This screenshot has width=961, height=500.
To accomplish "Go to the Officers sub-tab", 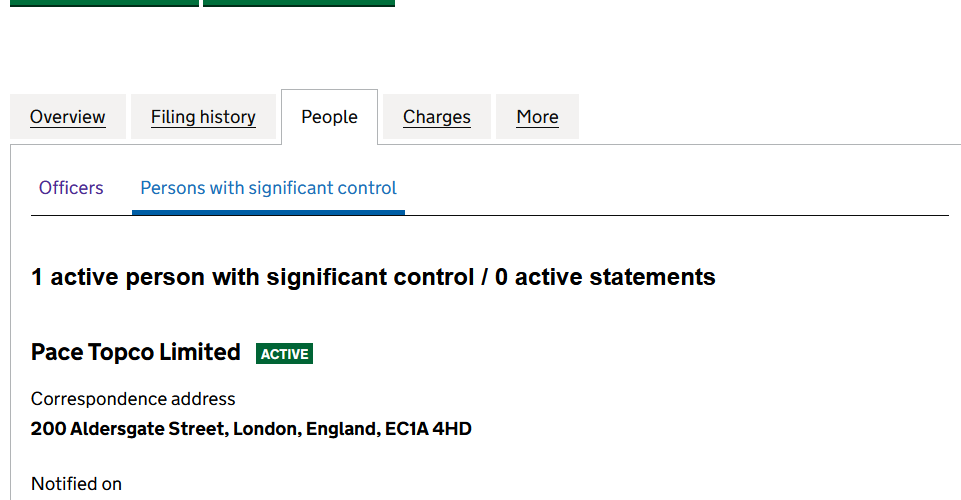I will (71, 188).
